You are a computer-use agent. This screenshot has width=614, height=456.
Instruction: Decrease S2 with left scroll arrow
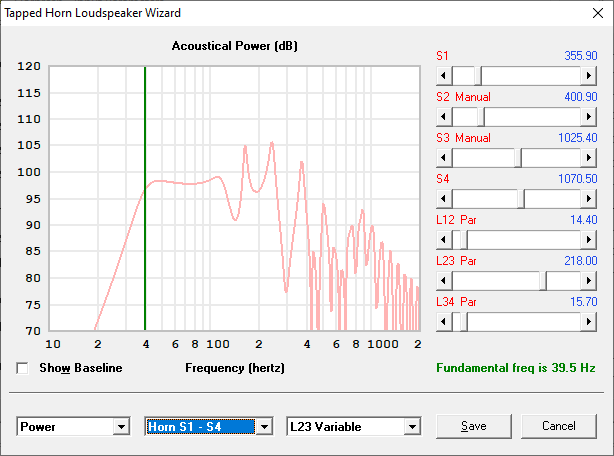(444, 117)
